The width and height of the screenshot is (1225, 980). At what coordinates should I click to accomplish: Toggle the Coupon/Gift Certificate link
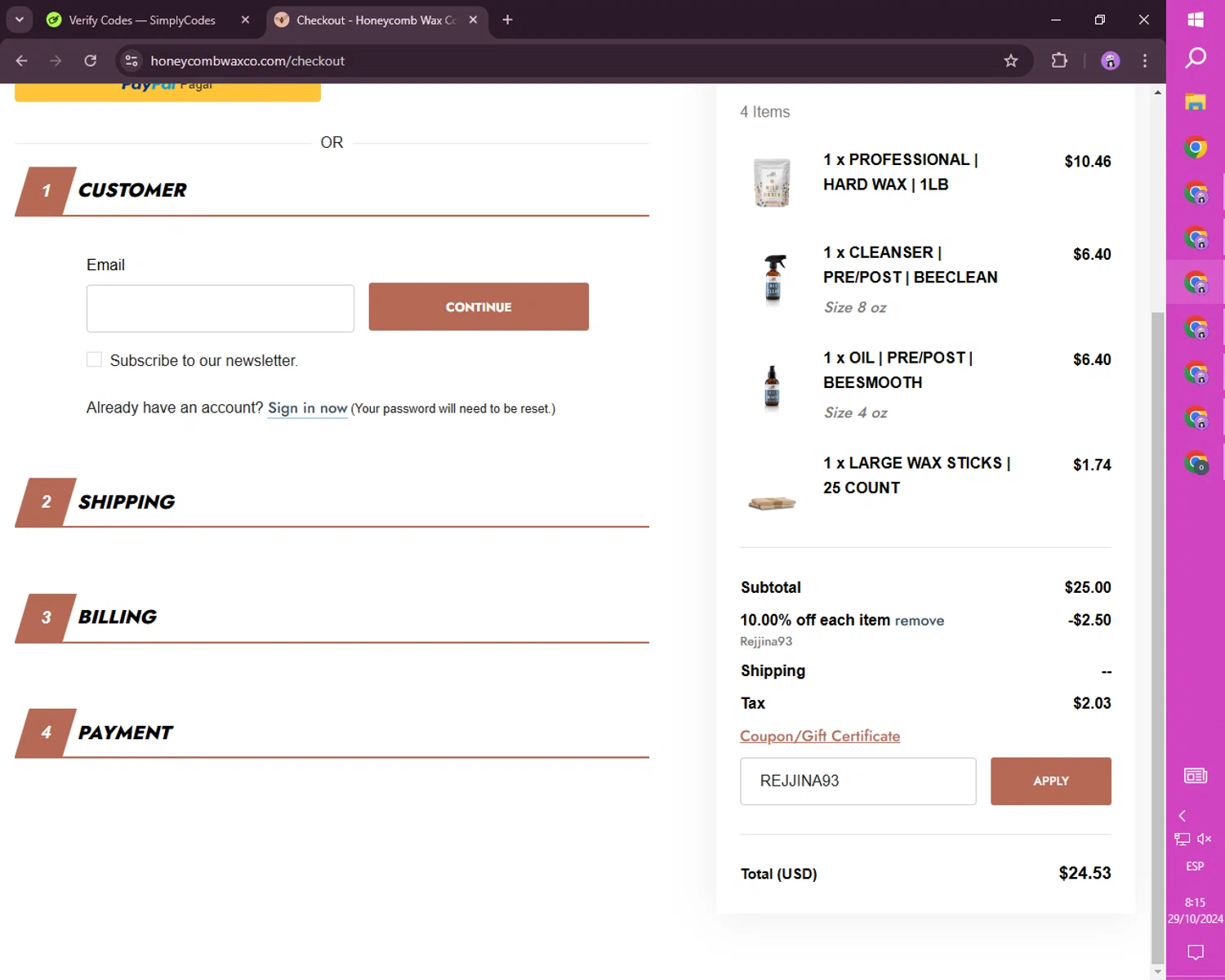[x=820, y=736]
